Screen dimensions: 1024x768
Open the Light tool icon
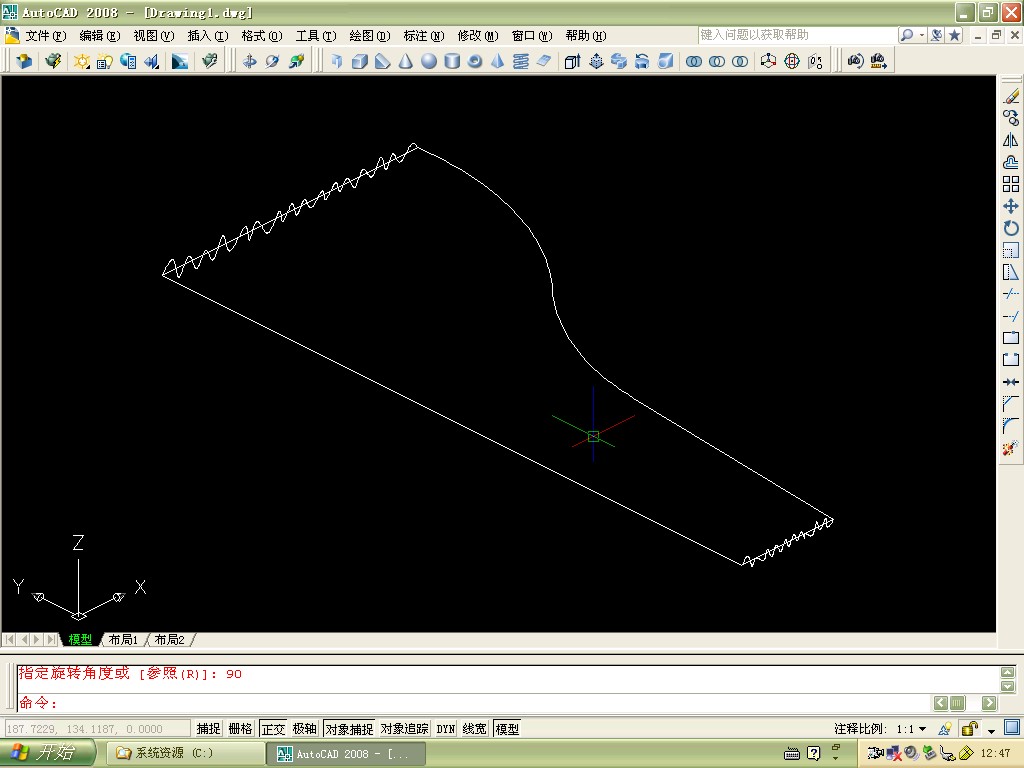point(82,61)
